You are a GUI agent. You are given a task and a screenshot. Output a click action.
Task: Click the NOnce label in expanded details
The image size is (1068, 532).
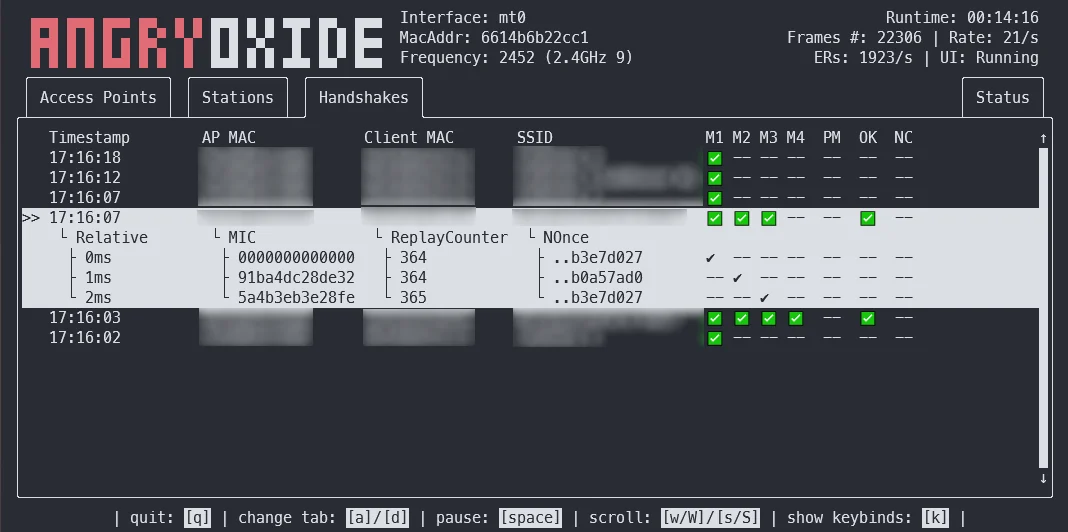[566, 238]
